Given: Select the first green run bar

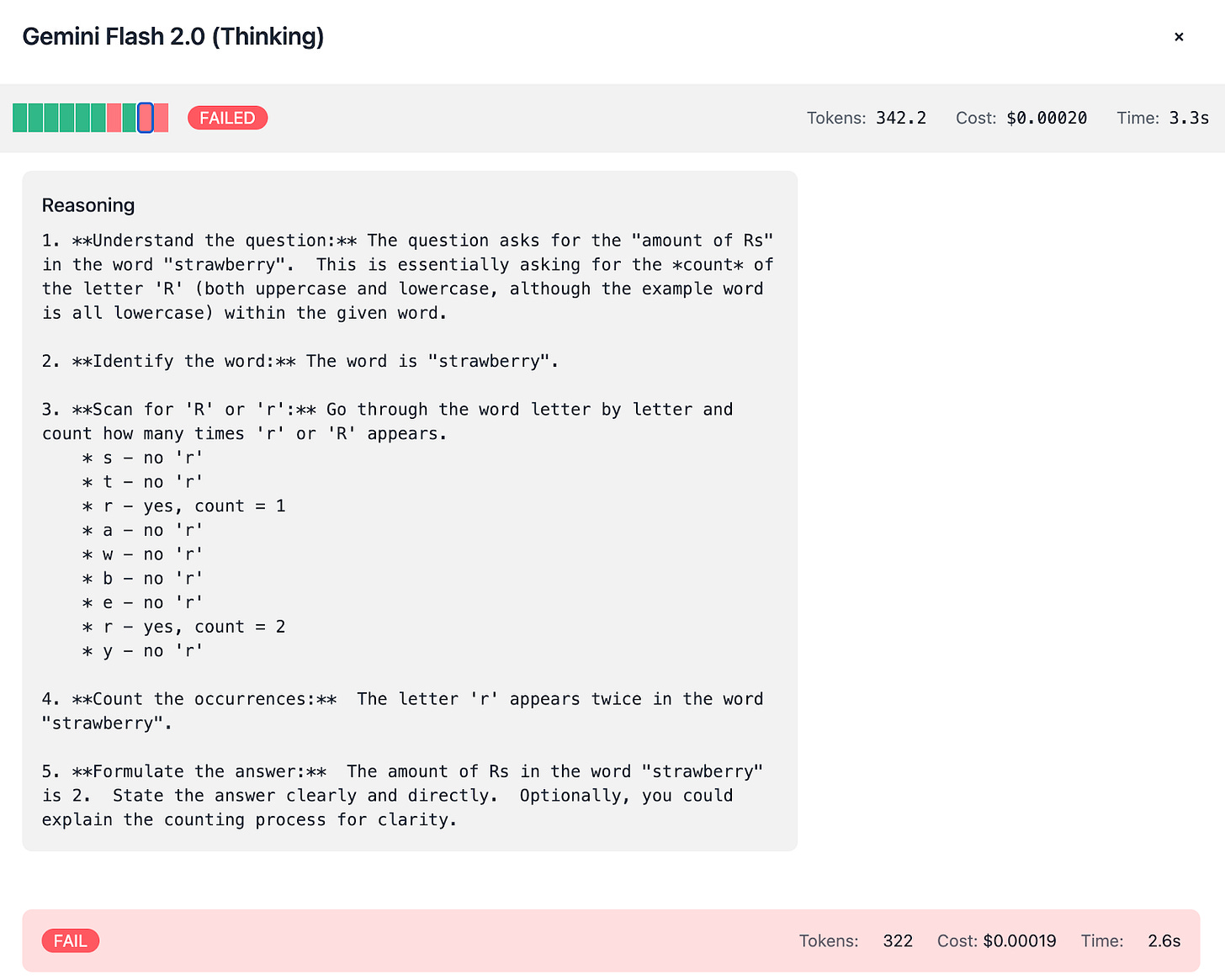Looking at the screenshot, I should pyautogui.click(x=20, y=118).
